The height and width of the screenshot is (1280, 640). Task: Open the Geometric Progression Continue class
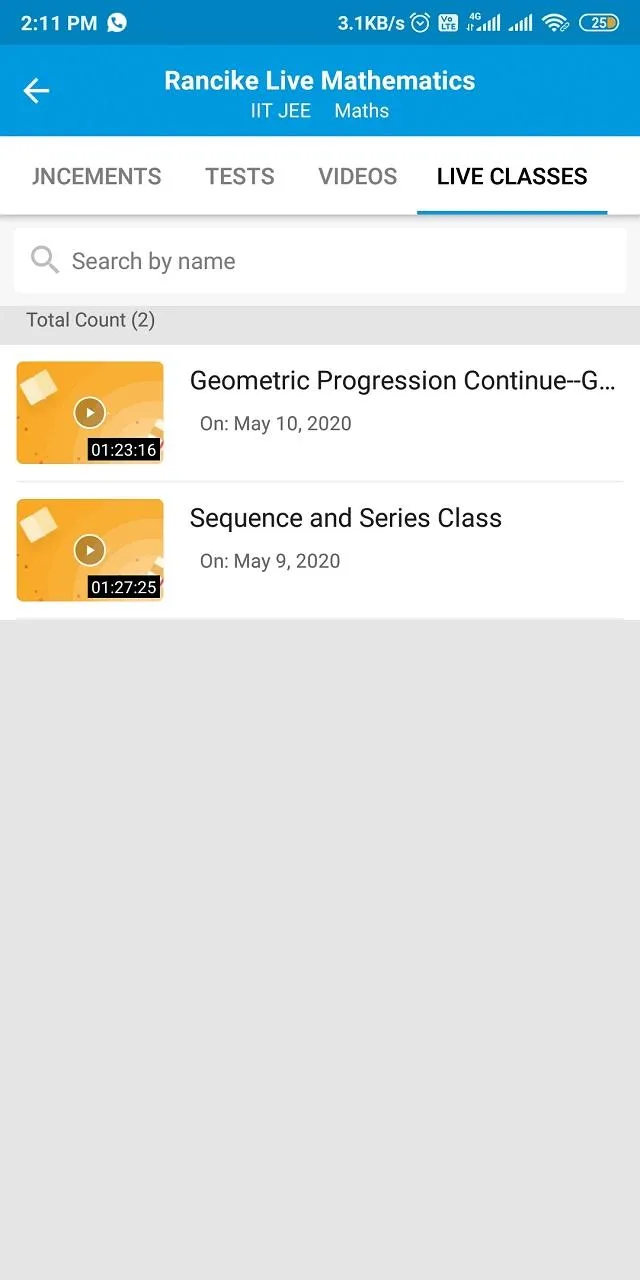tap(402, 381)
